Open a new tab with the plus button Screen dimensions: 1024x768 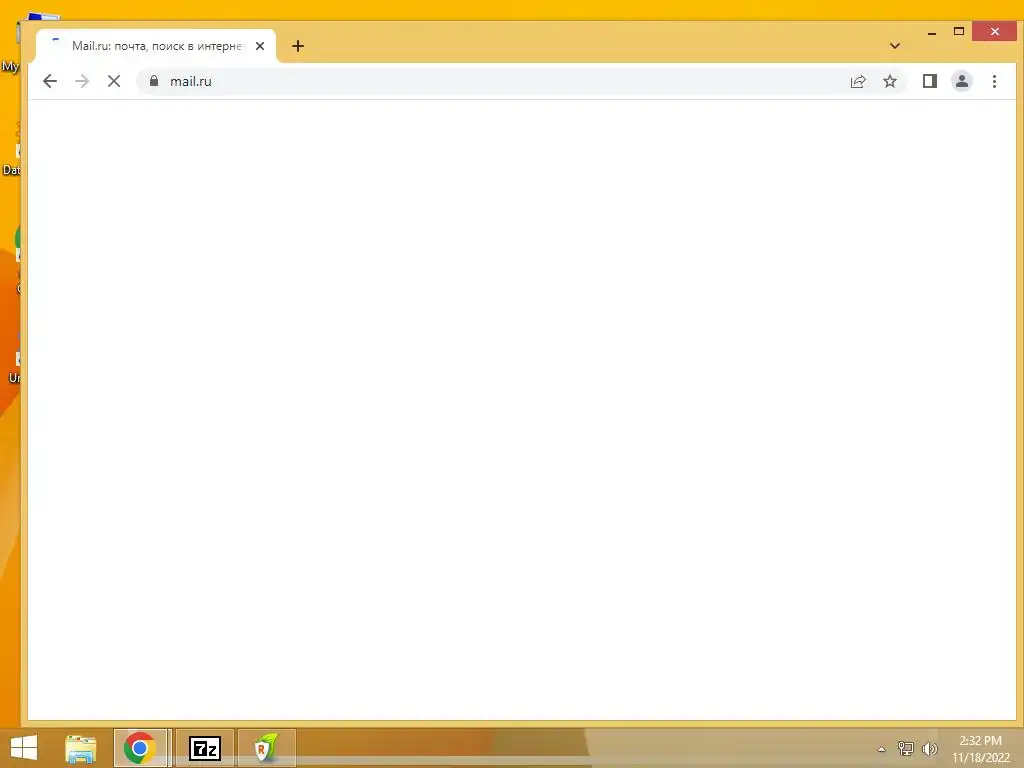pyautogui.click(x=298, y=46)
